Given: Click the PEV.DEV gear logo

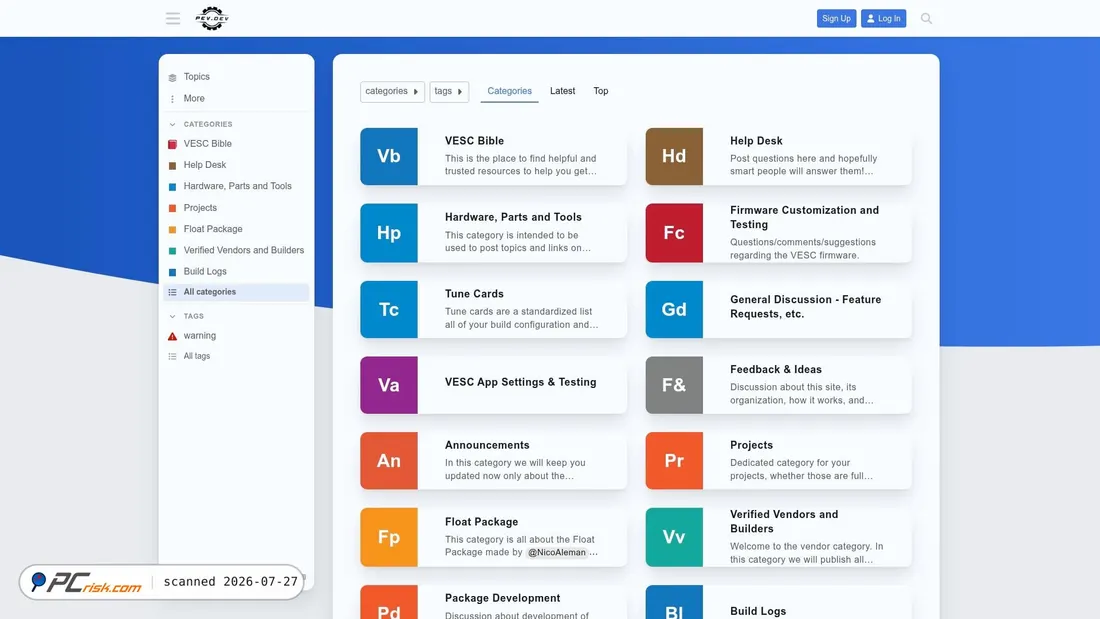Looking at the screenshot, I should [x=212, y=18].
